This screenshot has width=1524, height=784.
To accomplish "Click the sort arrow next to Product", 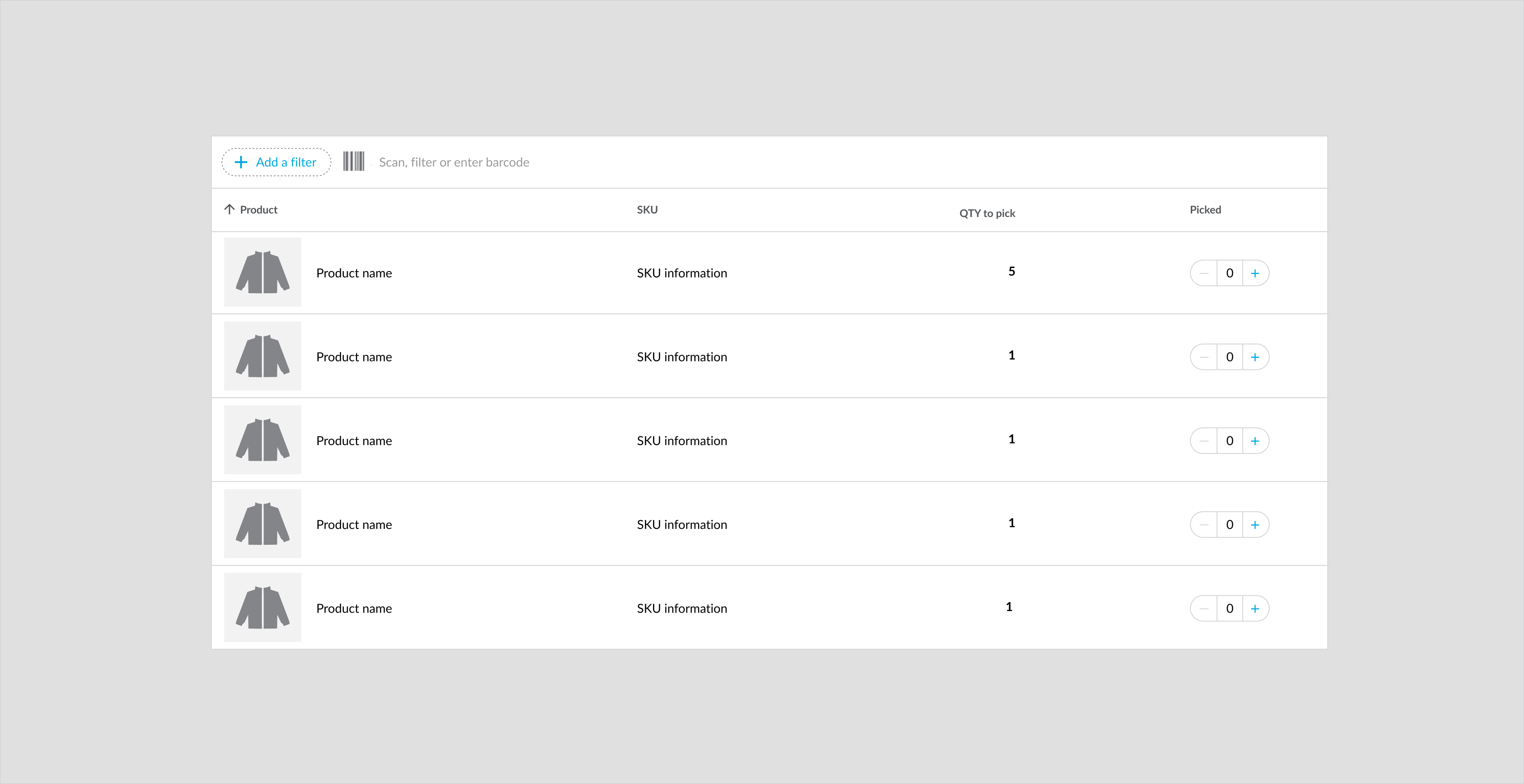I will (x=229, y=210).
